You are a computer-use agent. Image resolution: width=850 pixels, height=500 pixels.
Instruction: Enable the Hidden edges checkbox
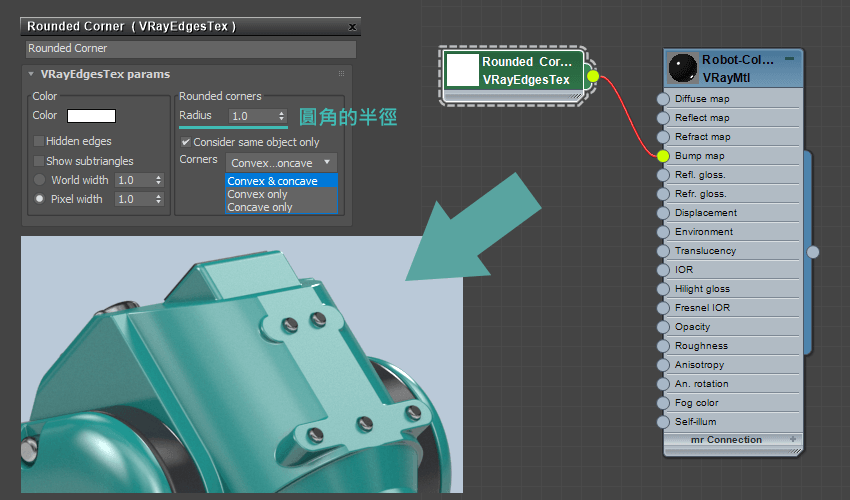(39, 141)
